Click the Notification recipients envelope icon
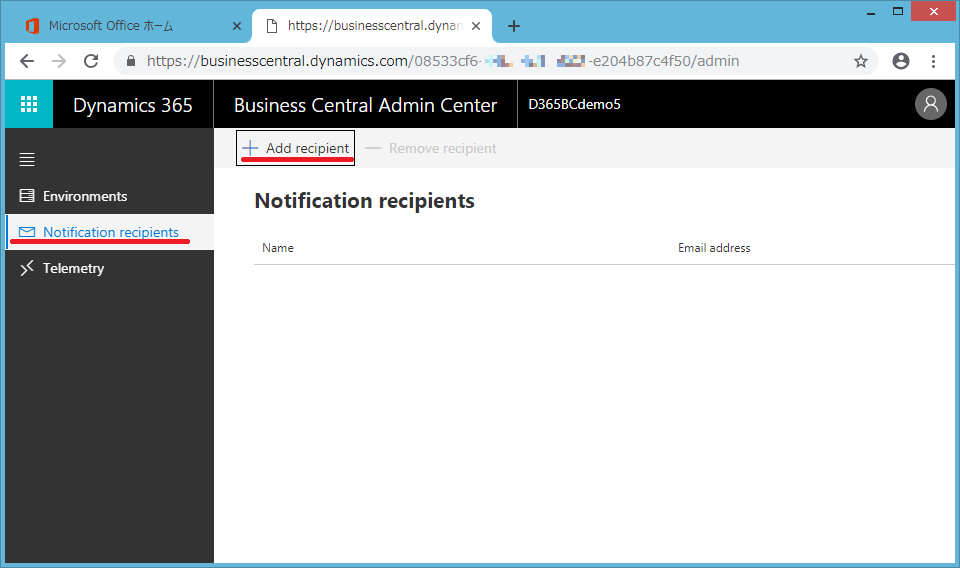The image size is (960, 568). pyautogui.click(x=27, y=232)
